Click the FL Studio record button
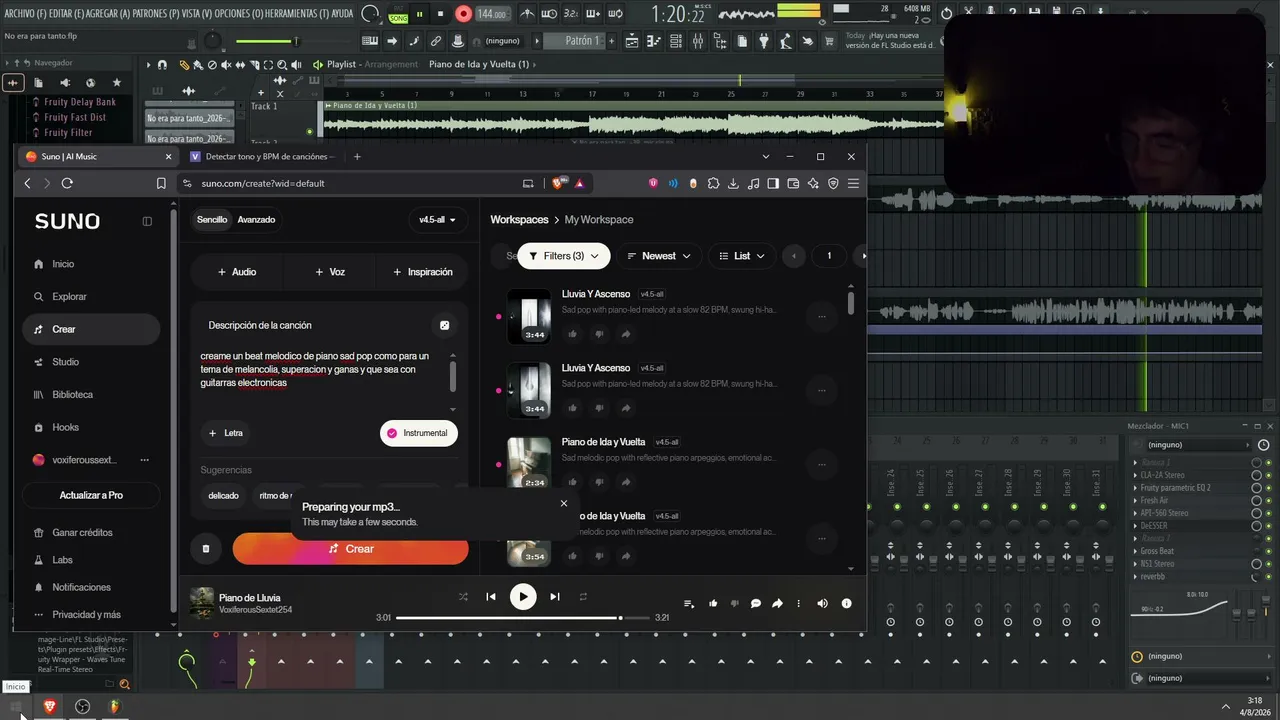Image resolution: width=1280 pixels, height=720 pixels. [x=463, y=14]
